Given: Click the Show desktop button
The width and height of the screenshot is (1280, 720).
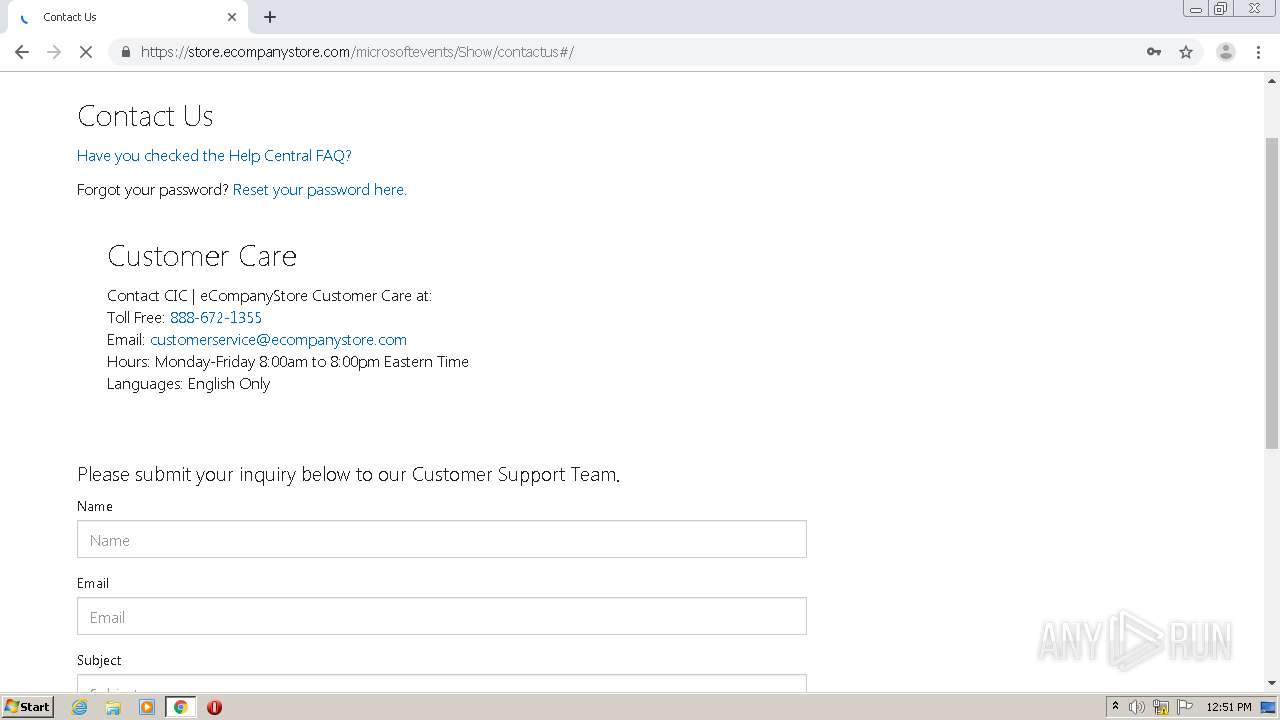Looking at the screenshot, I should coord(1269,707).
